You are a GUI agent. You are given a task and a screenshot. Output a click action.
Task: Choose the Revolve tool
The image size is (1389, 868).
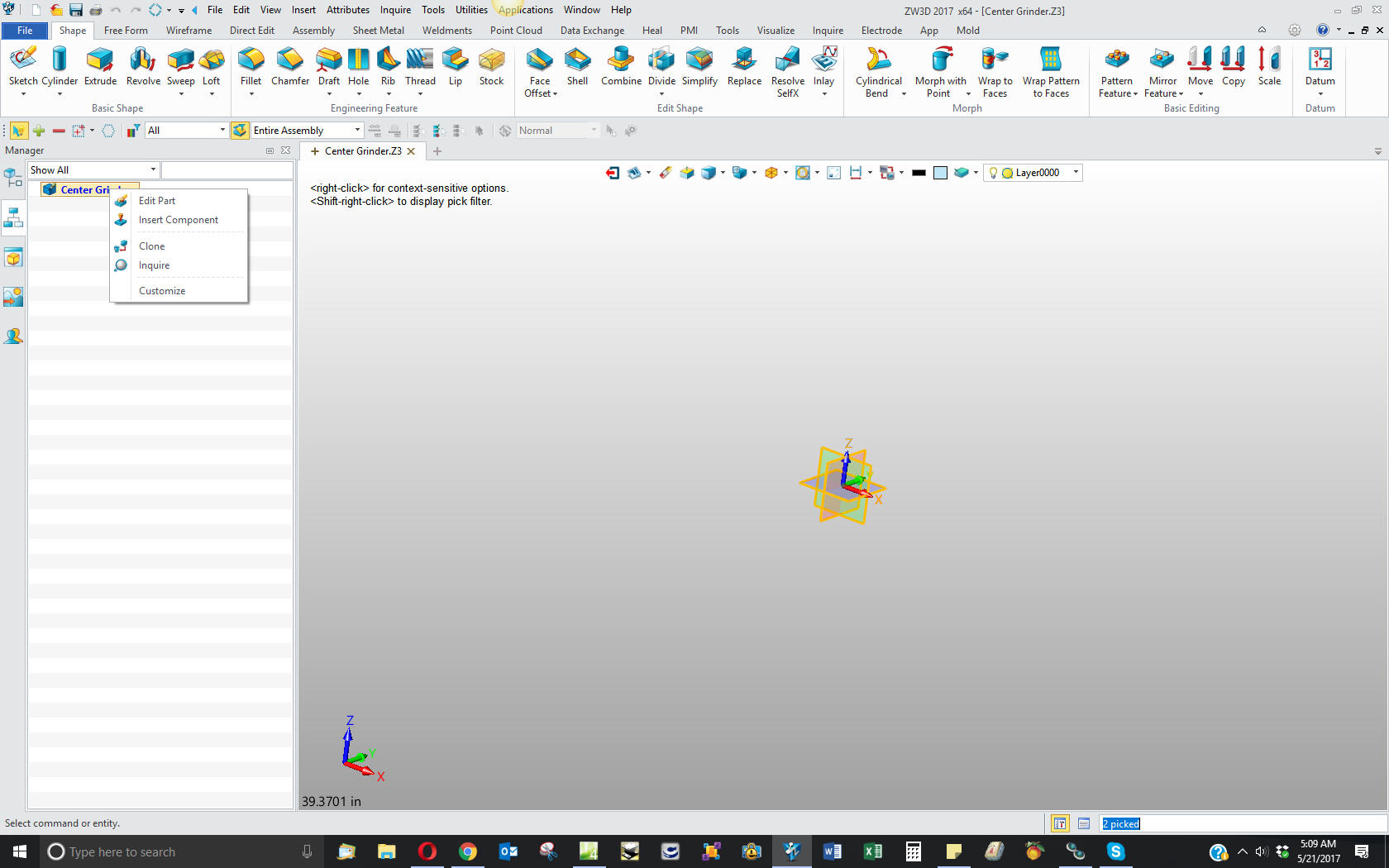(143, 66)
